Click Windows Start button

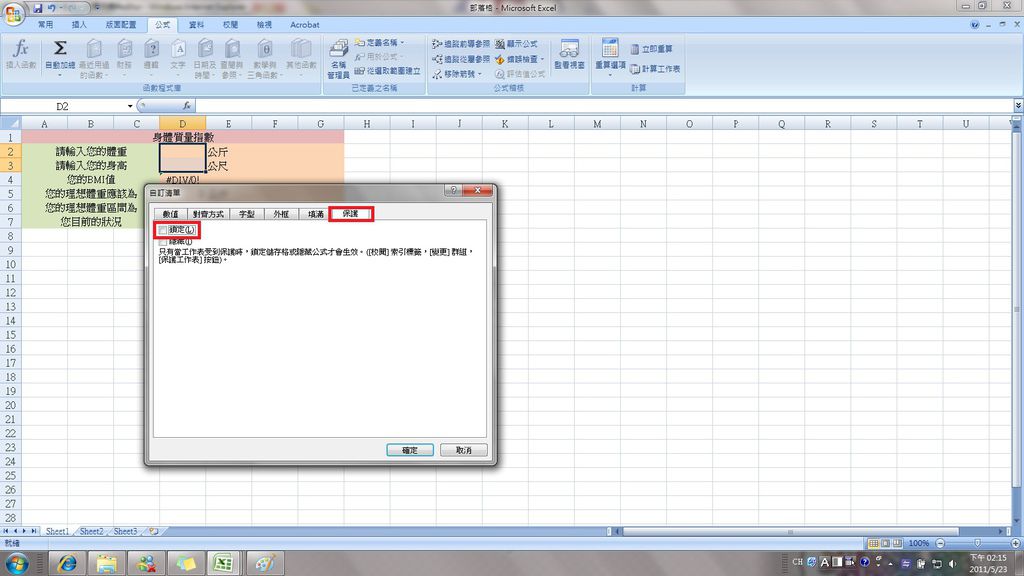16,563
